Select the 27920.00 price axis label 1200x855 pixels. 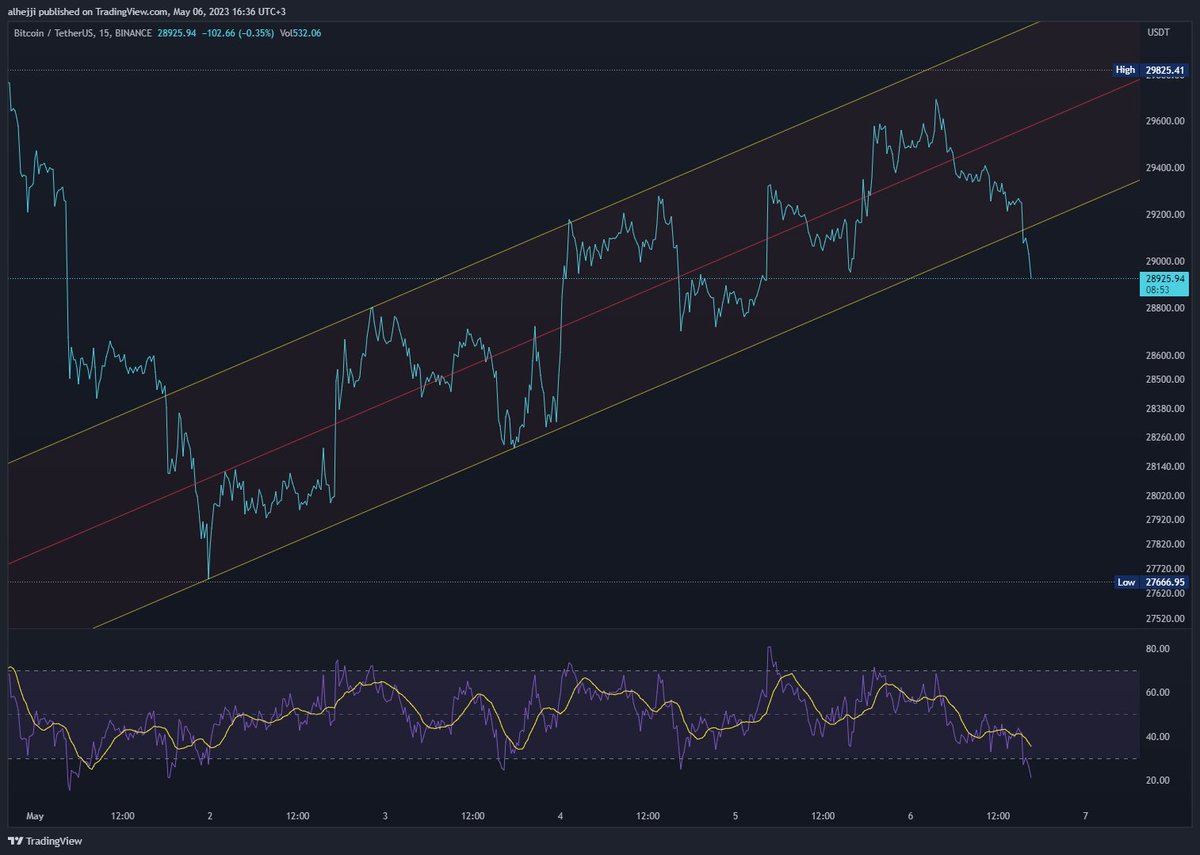[x=1165, y=520]
